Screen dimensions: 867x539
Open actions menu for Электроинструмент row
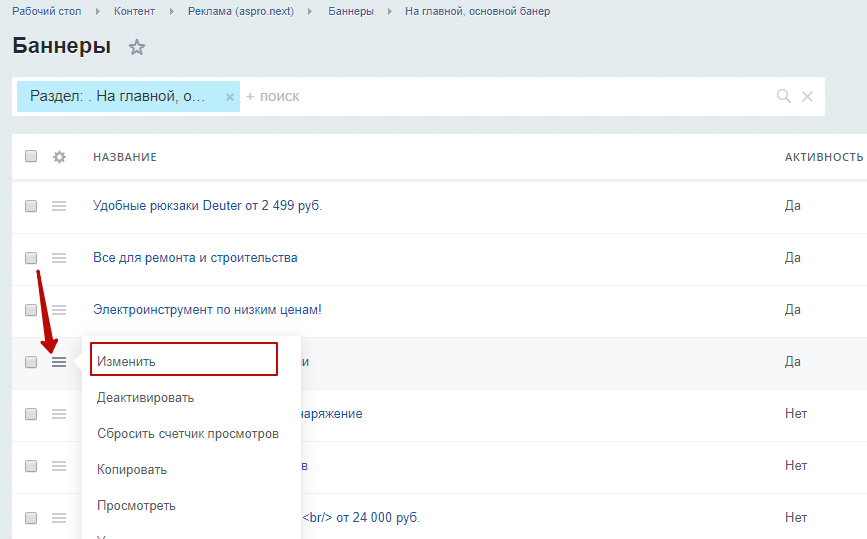pos(59,310)
